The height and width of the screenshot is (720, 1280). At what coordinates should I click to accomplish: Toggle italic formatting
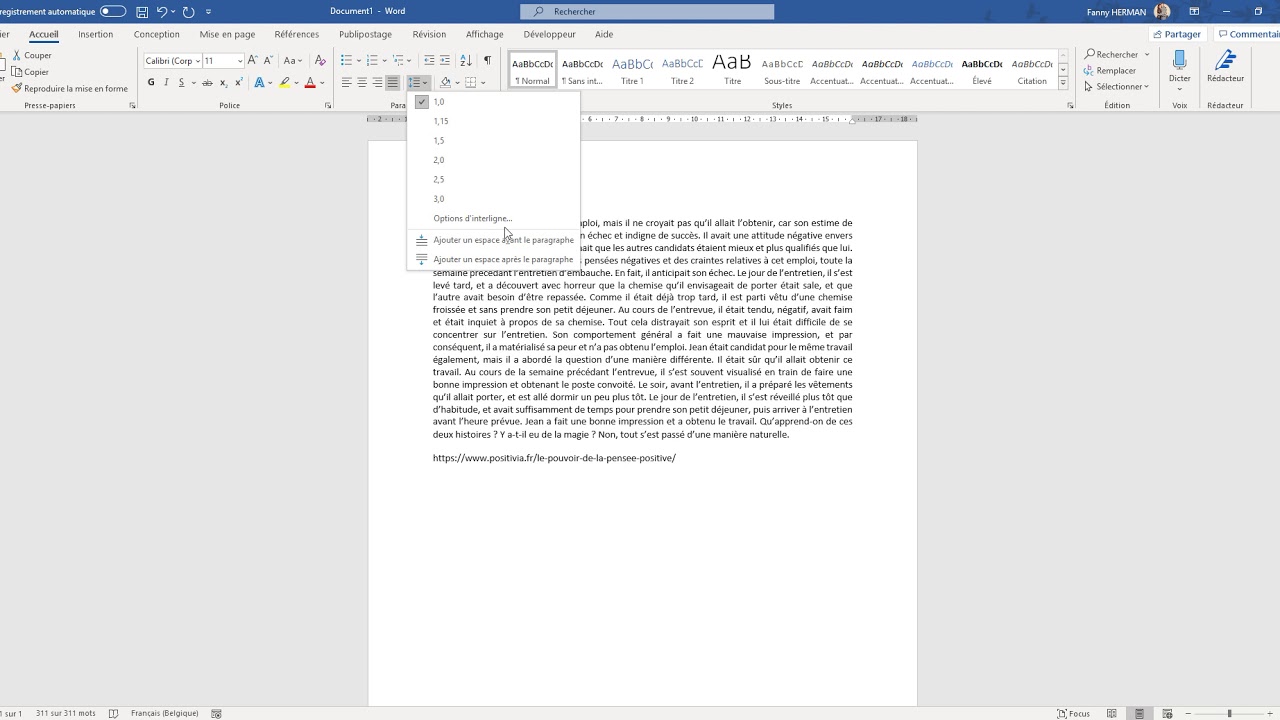click(166, 83)
